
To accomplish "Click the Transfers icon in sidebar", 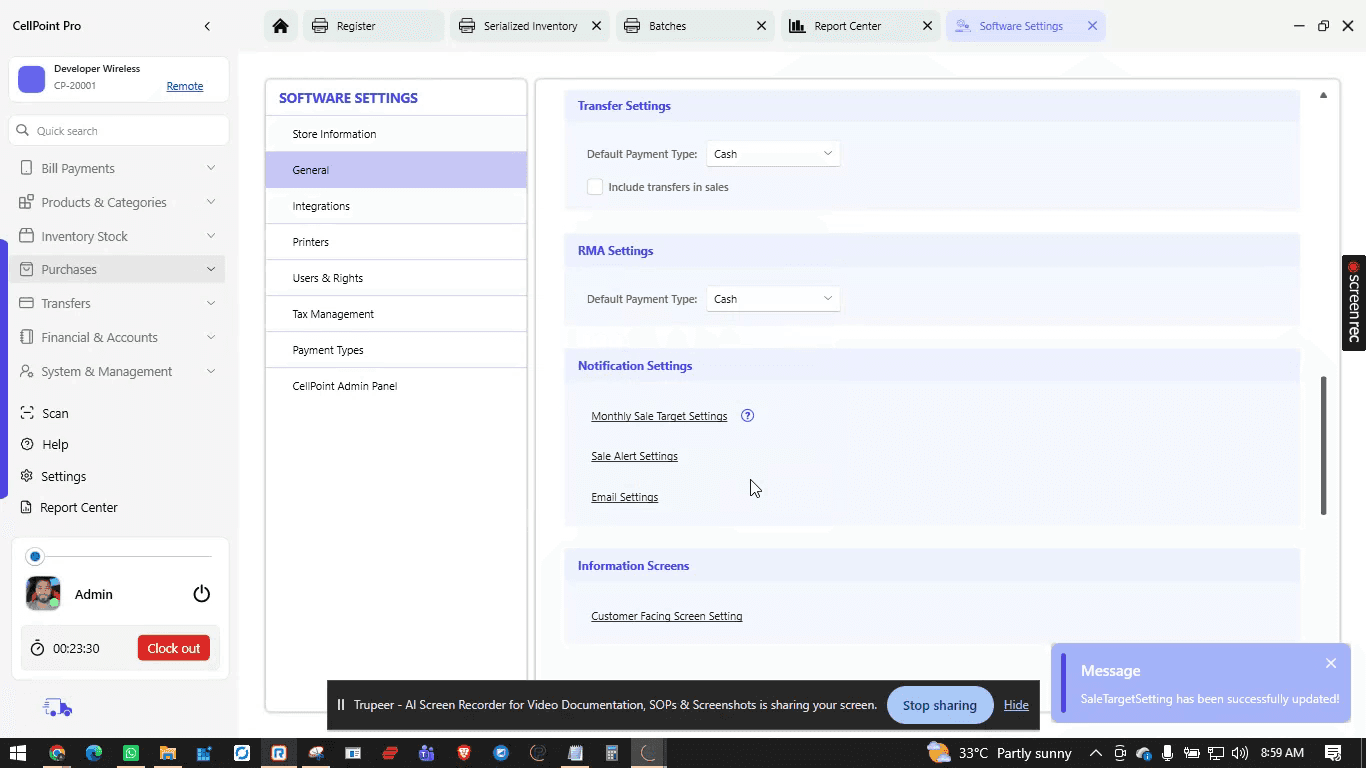I will (x=26, y=303).
